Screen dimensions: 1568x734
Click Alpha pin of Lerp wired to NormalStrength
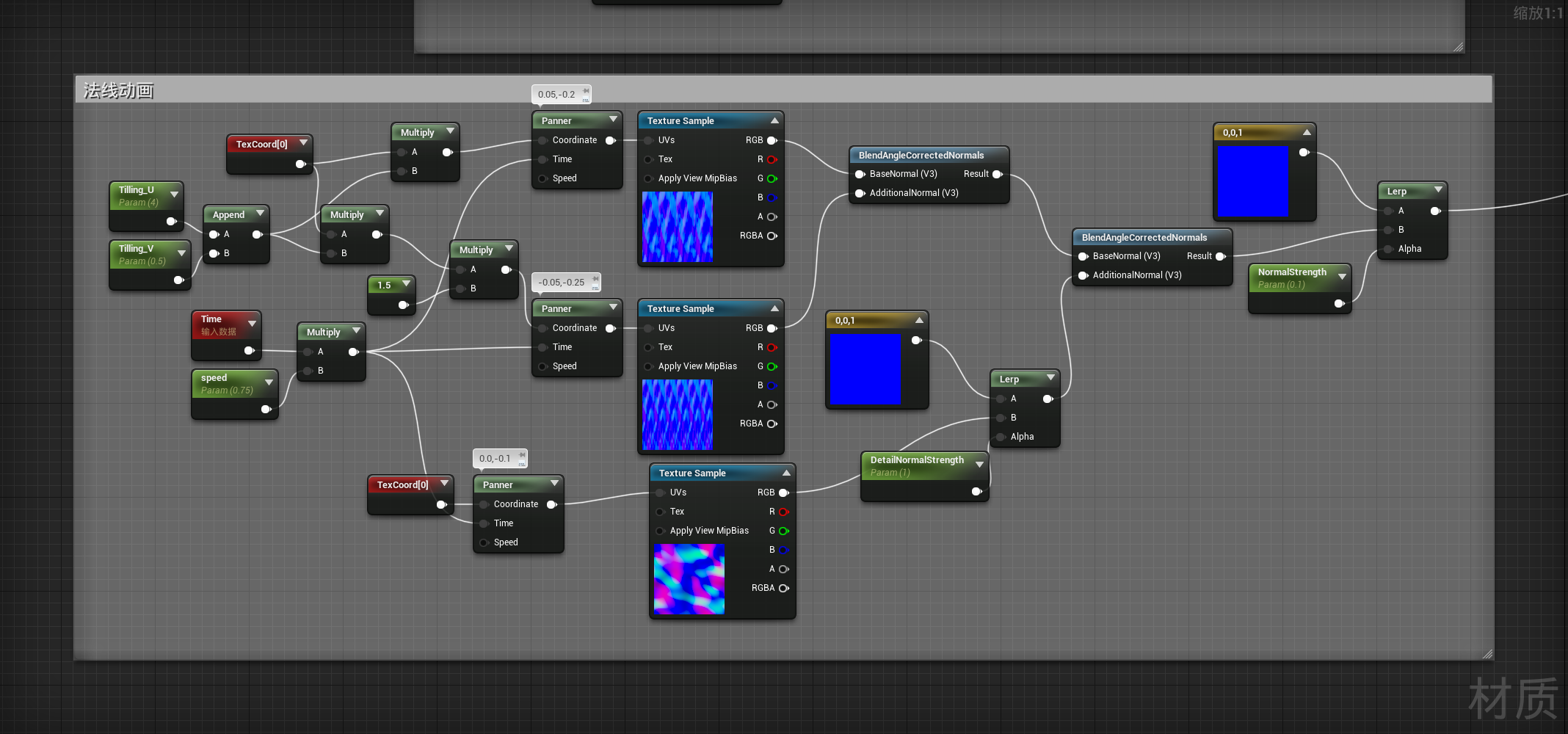point(1389,249)
